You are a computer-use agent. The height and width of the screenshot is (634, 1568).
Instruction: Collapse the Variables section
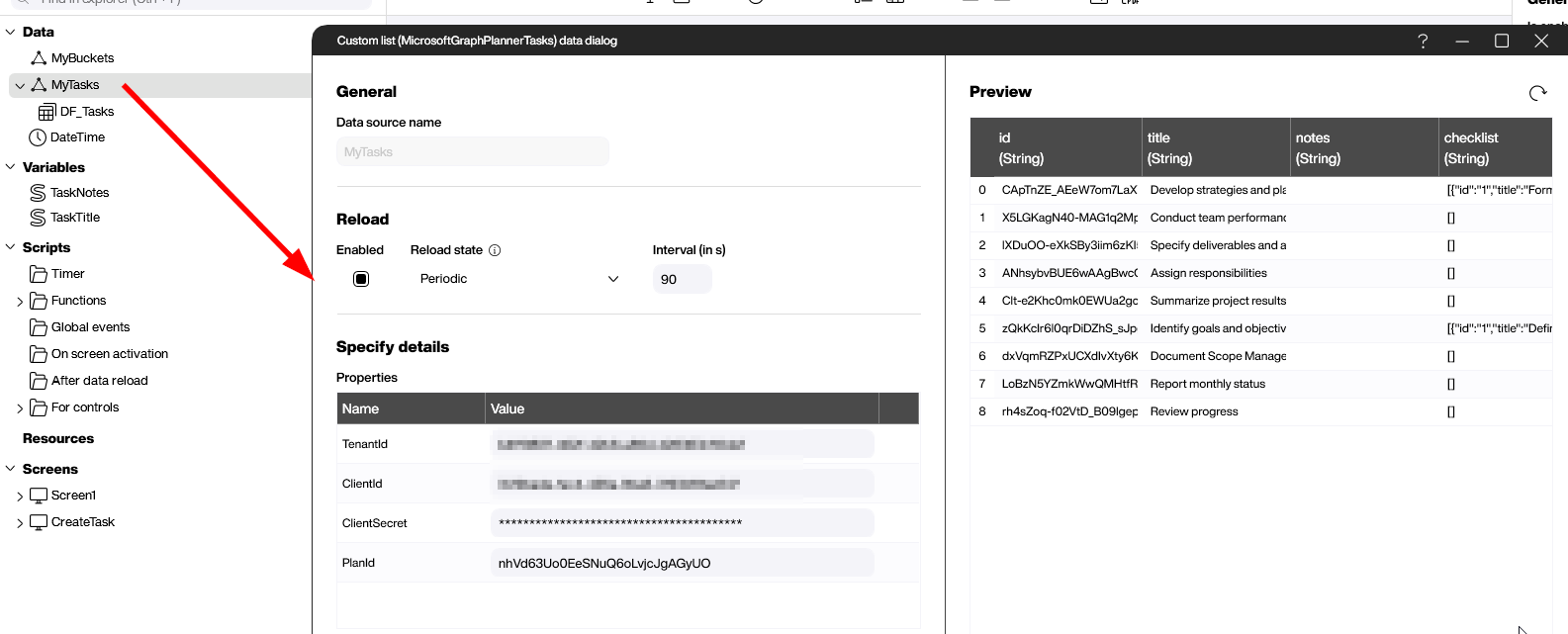[11, 167]
